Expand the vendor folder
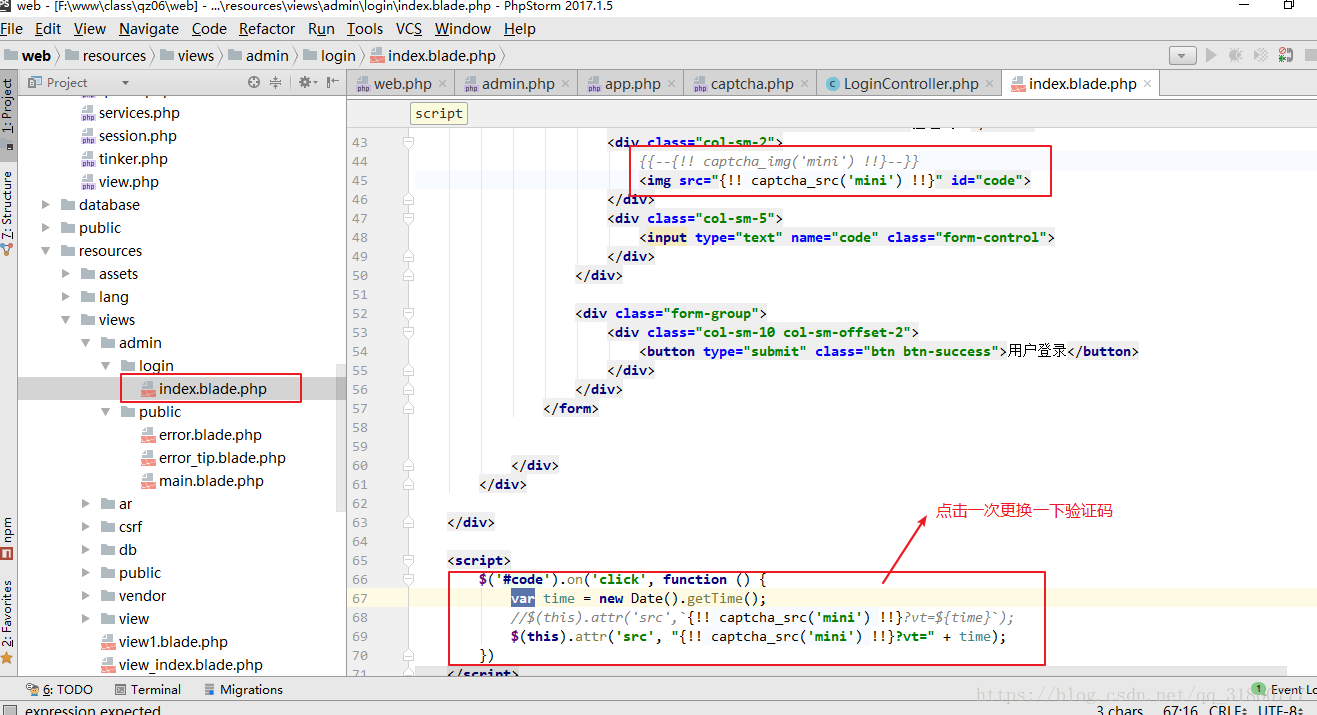Image resolution: width=1317 pixels, height=715 pixels. coord(86,596)
